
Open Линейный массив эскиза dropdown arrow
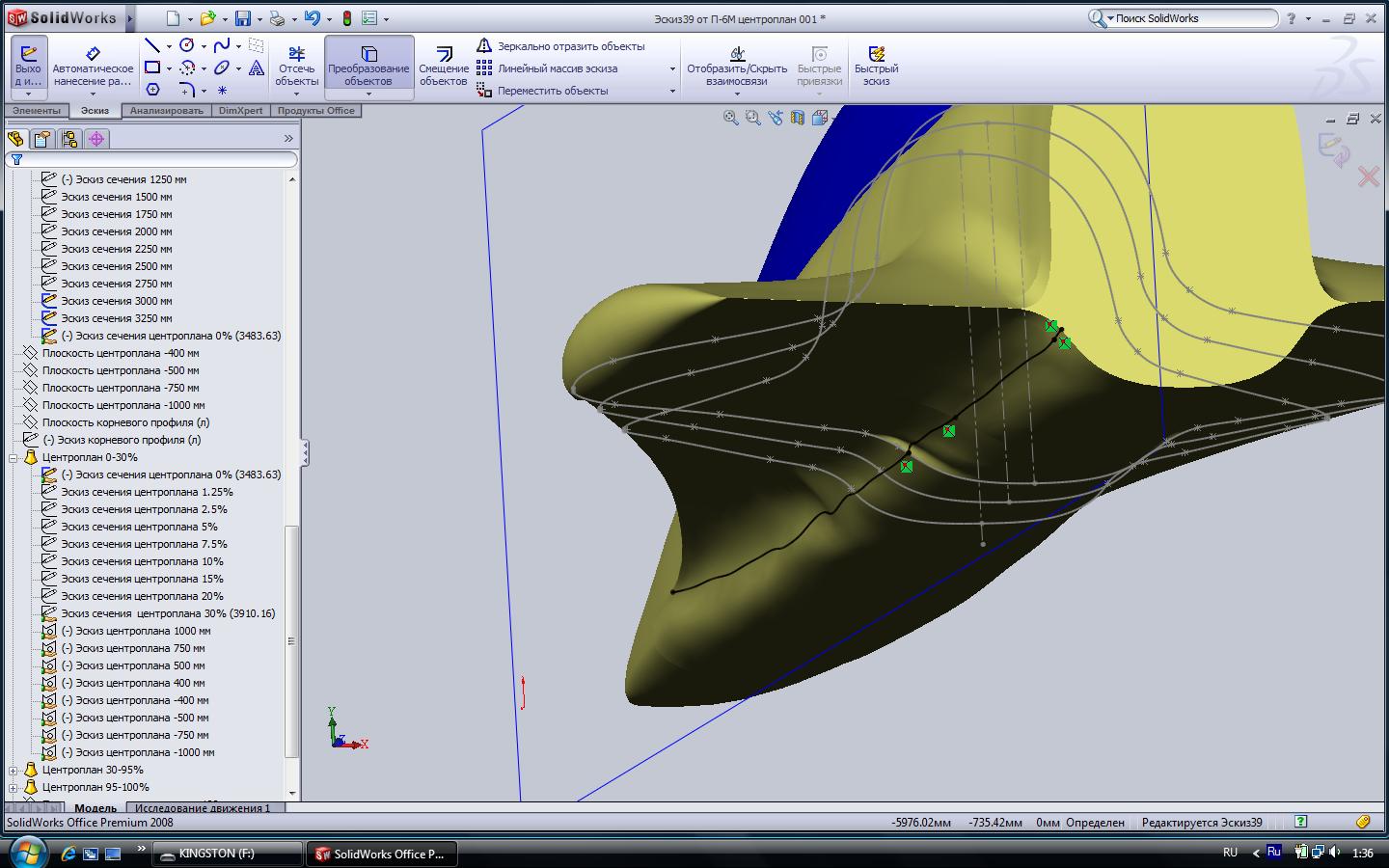672,68
